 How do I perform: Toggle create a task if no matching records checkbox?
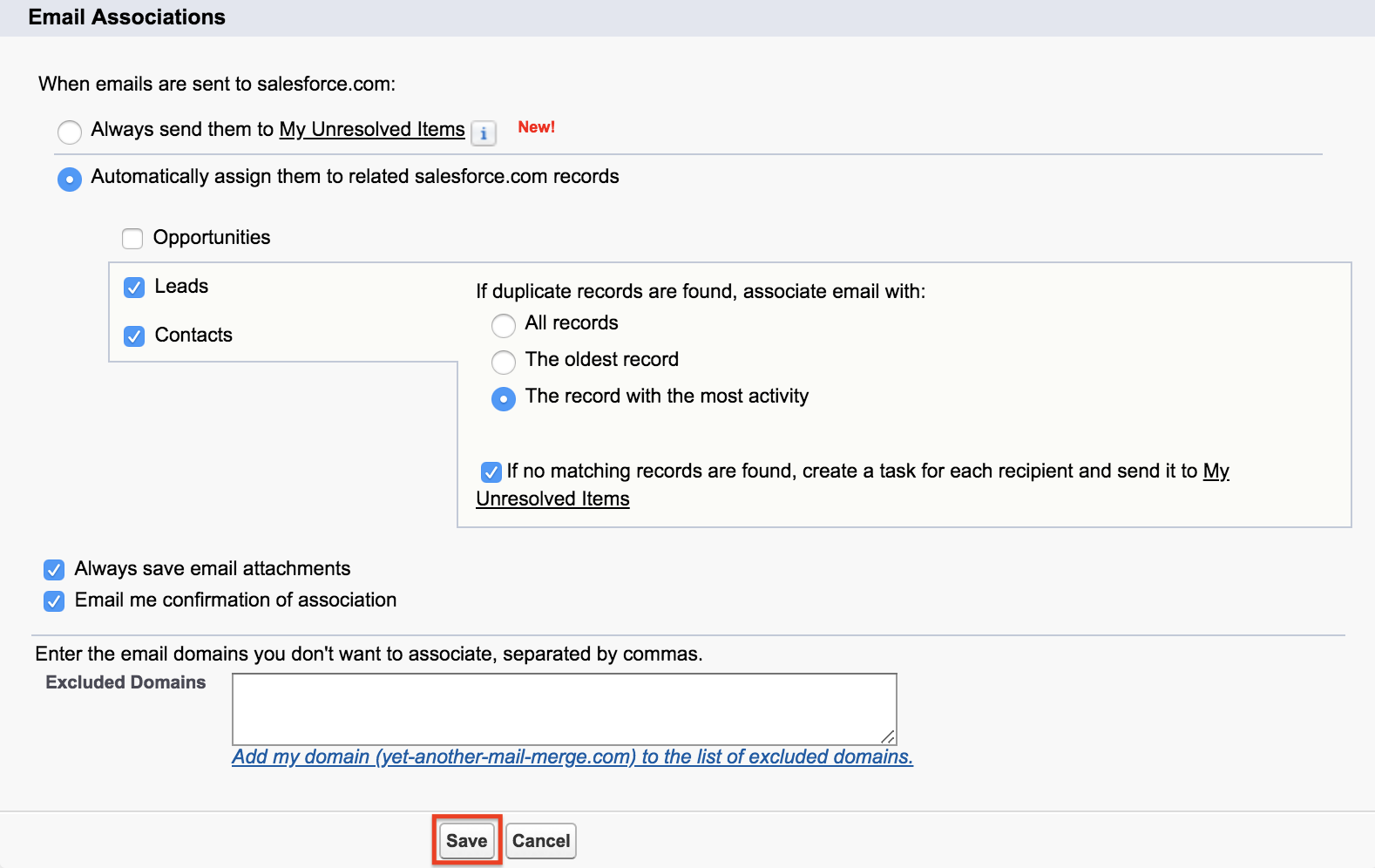(x=491, y=472)
